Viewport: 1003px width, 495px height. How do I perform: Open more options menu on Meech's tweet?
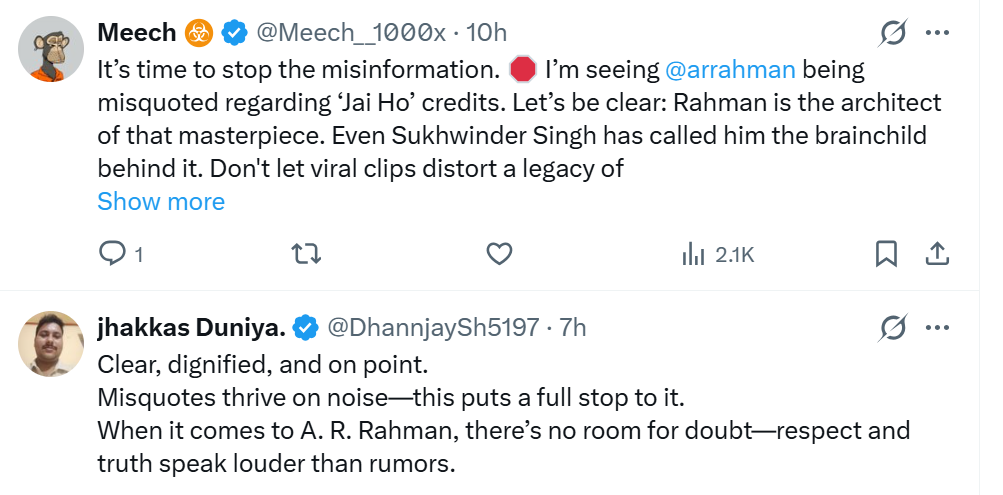[x=937, y=33]
